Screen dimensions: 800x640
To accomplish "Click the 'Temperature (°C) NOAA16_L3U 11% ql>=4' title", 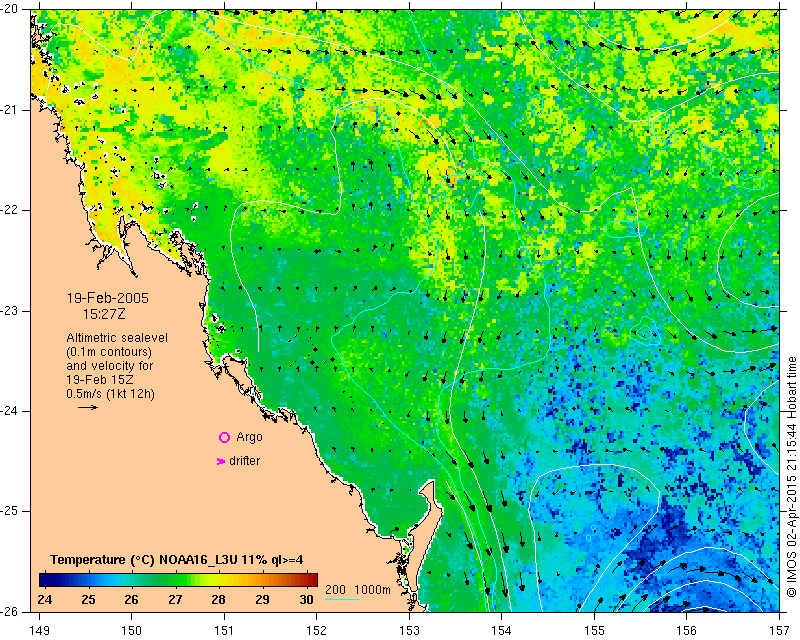I will 177,560.
